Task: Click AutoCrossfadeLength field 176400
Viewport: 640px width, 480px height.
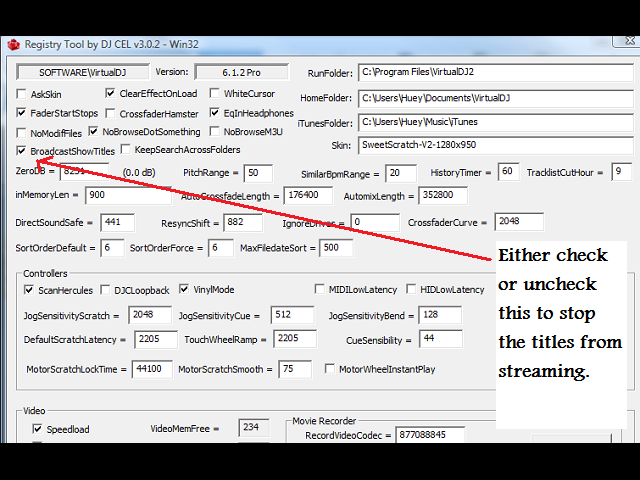Action: [x=308, y=195]
